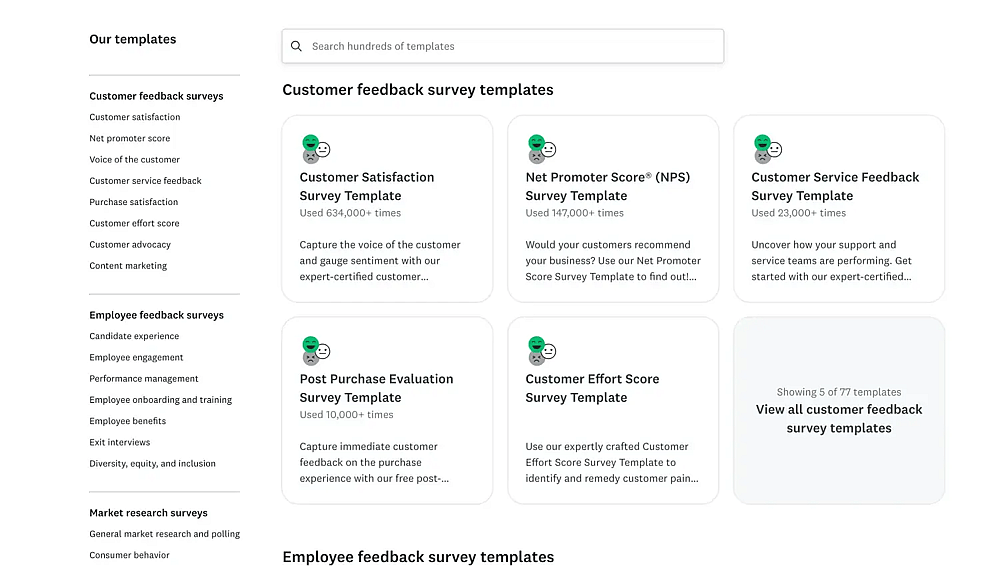This screenshot has height=566, width=1000.
Task: Open Voice of the customer sidebar link
Action: [135, 160]
